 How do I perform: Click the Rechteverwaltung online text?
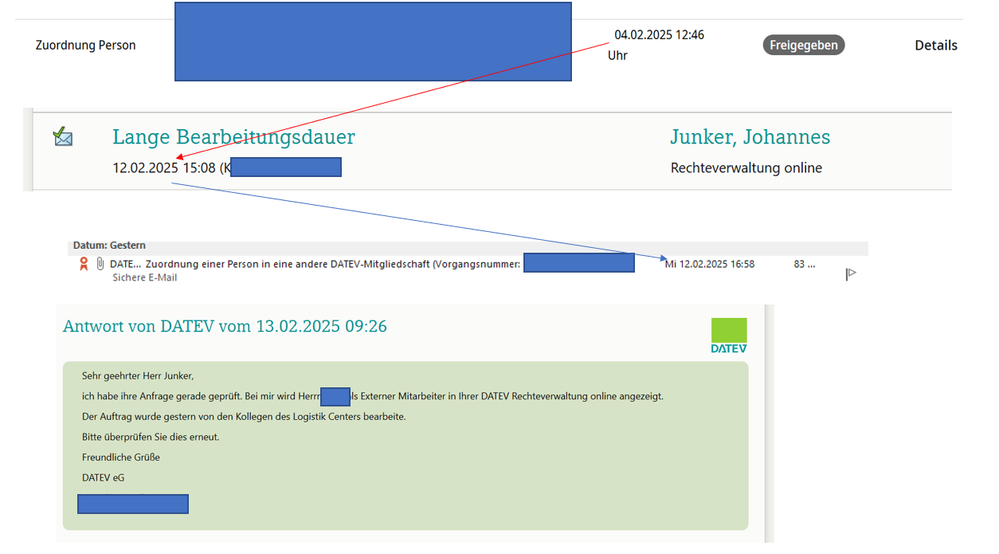(x=746, y=168)
